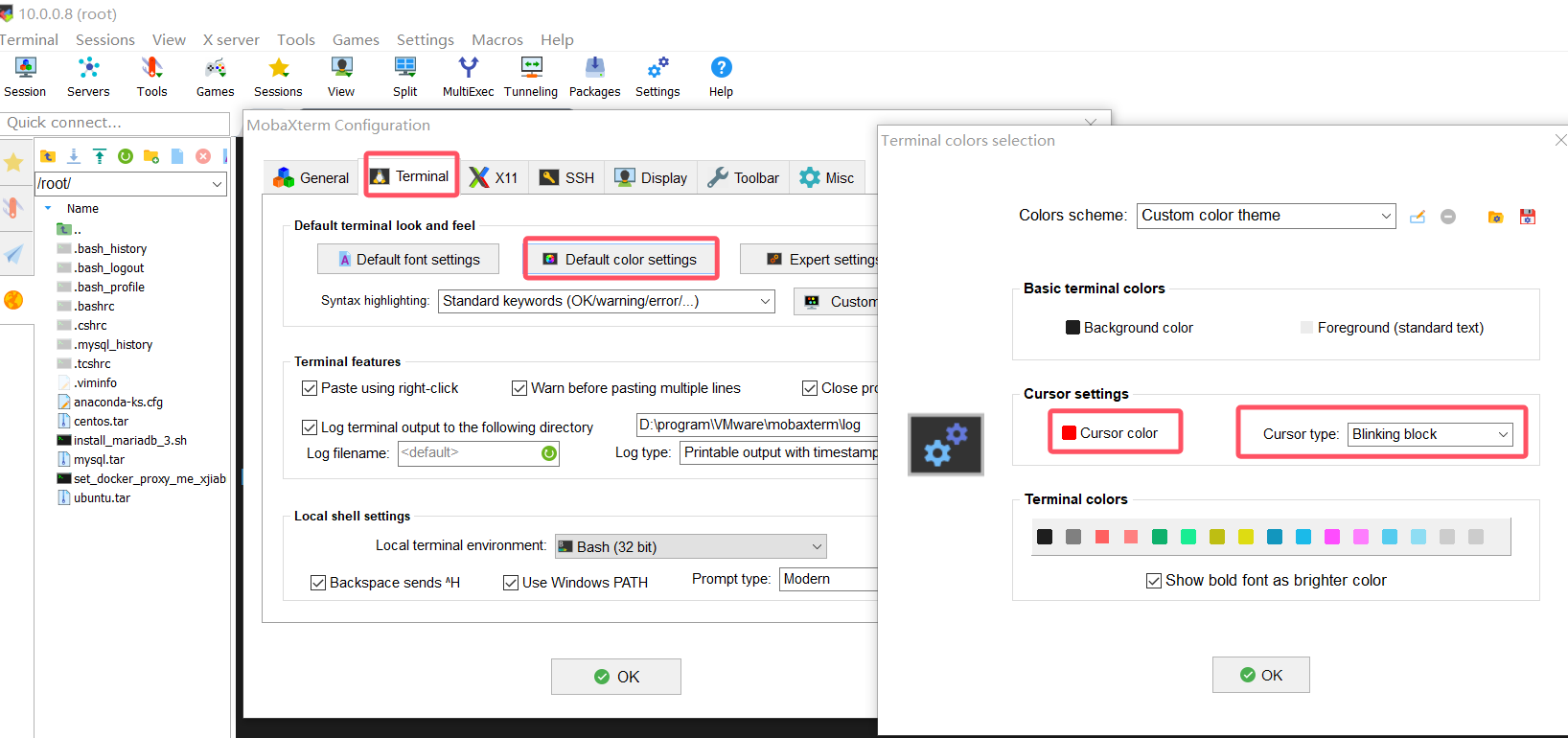Select the favorites star sidebar icon
The image size is (1568, 738).
point(13,162)
